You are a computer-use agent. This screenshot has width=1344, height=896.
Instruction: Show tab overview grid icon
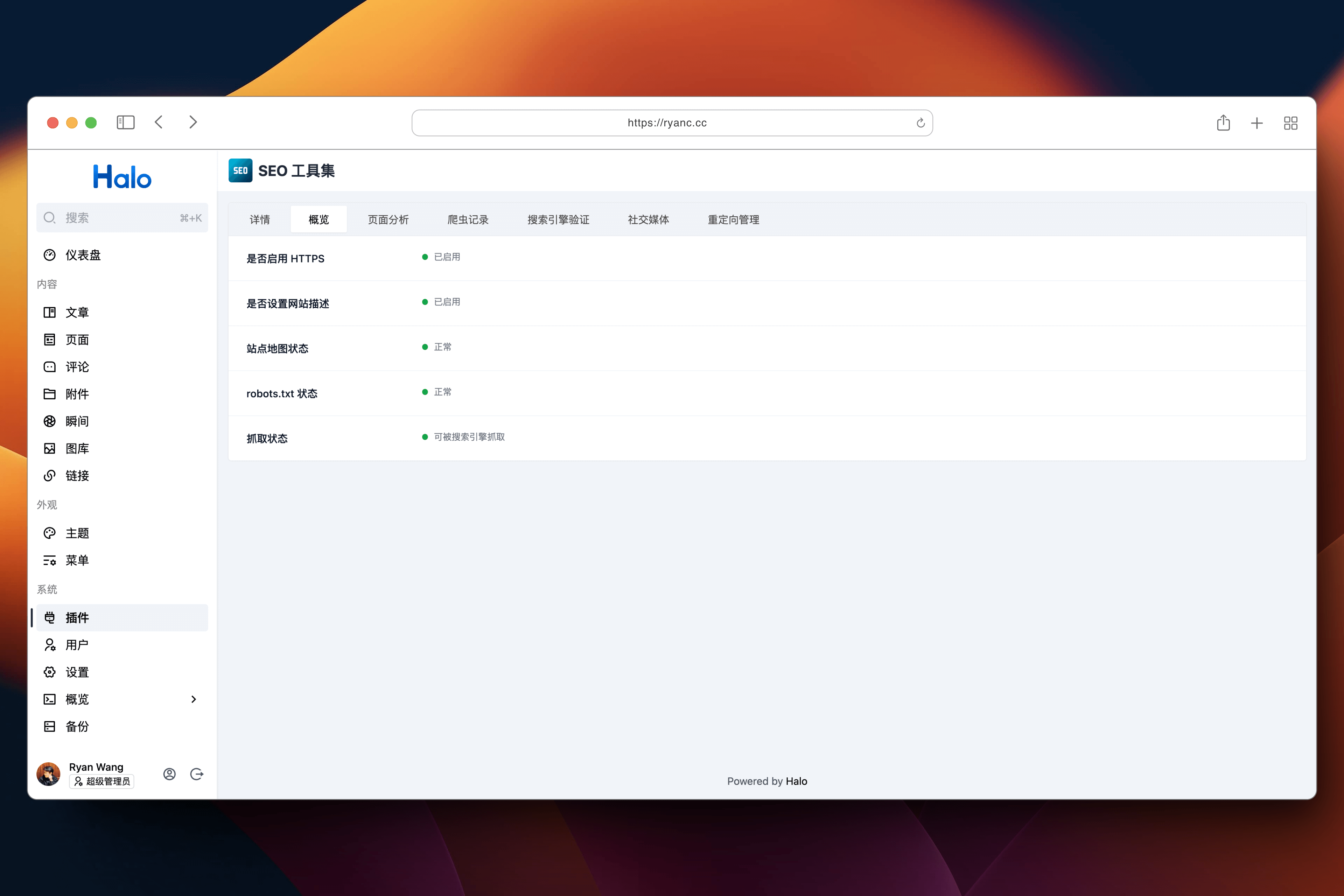point(1291,123)
